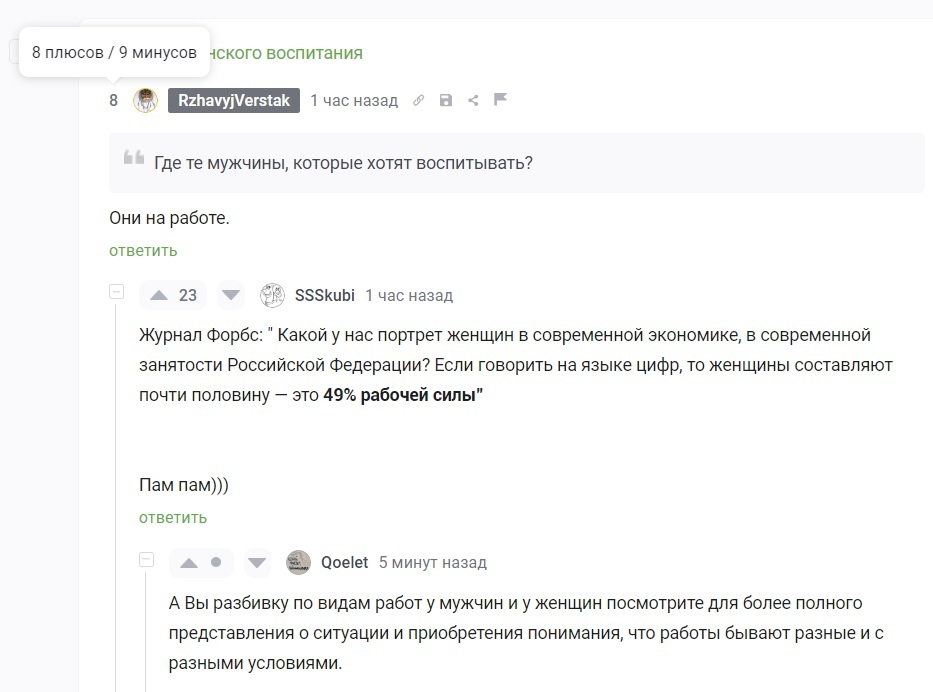
Task: Downvote Qoelet's comment
Action: 257,563
